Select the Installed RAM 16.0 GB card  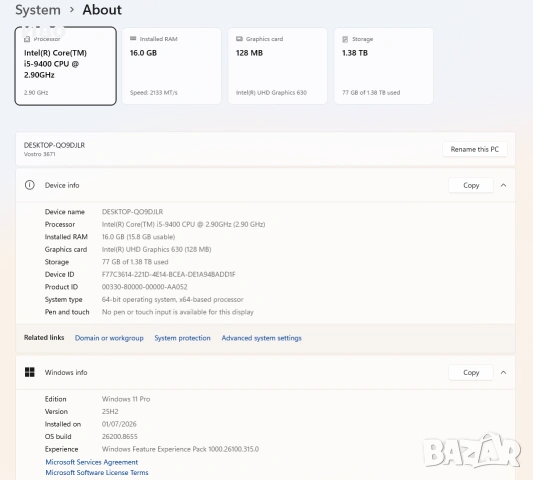point(172,66)
